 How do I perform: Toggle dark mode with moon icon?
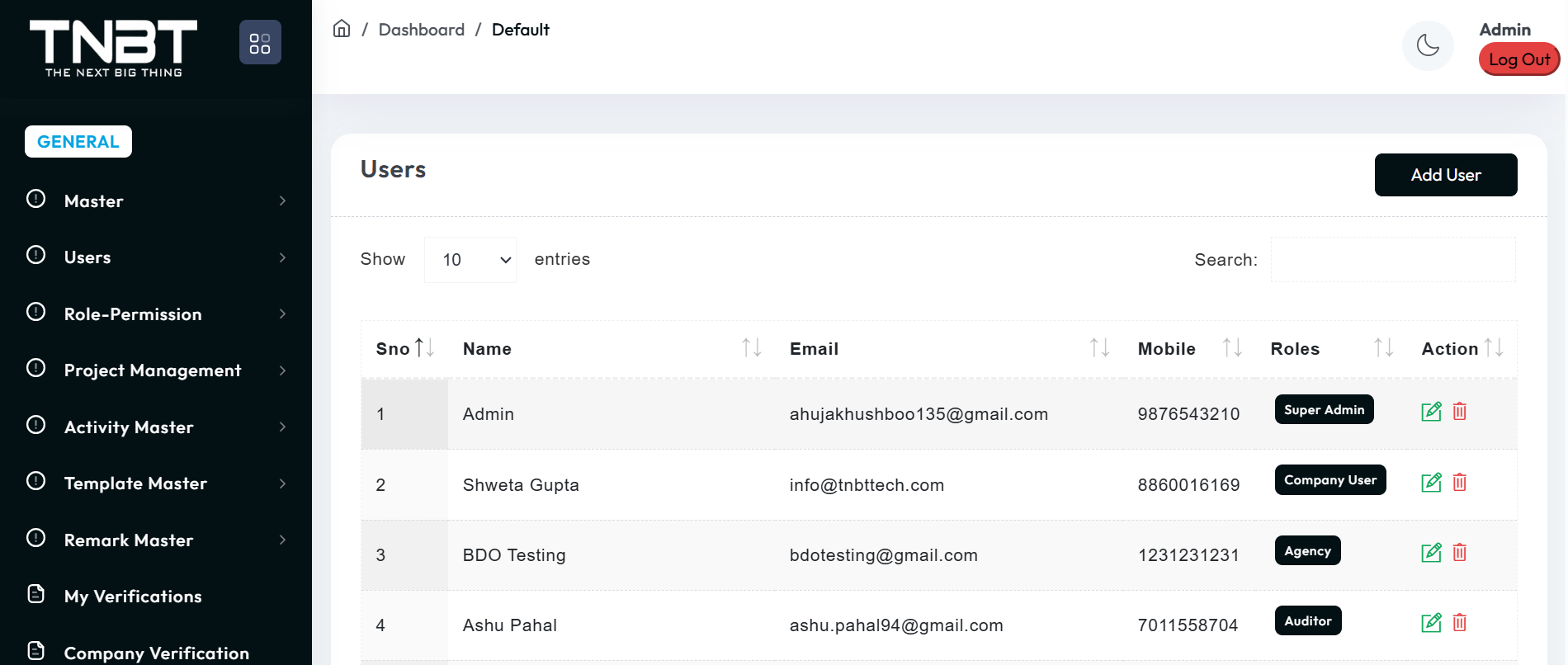tap(1428, 45)
